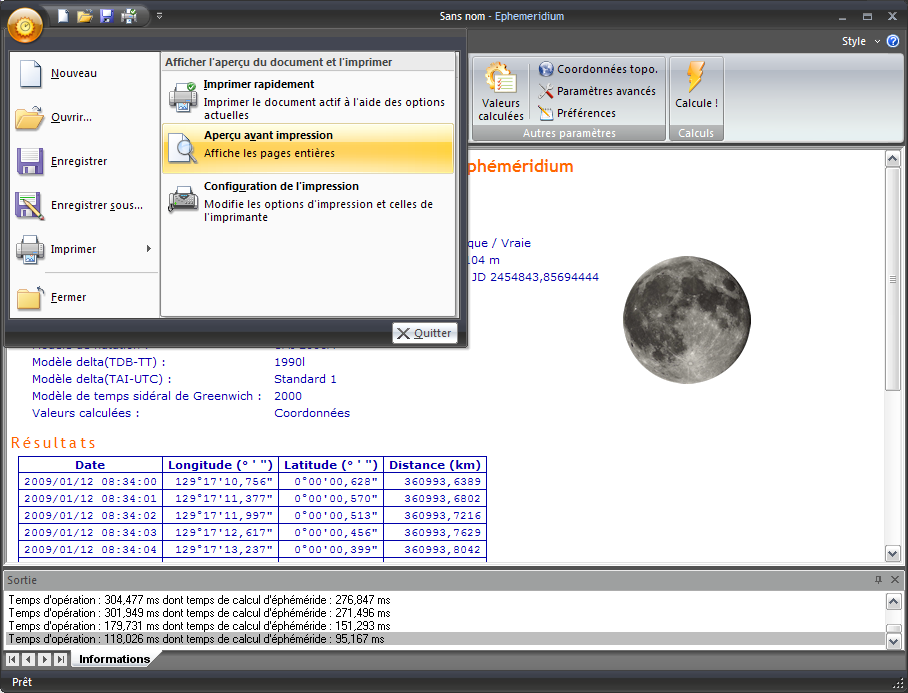908x693 pixels.
Task: Click the Ephemeridium application orb button
Action: pos(25,24)
